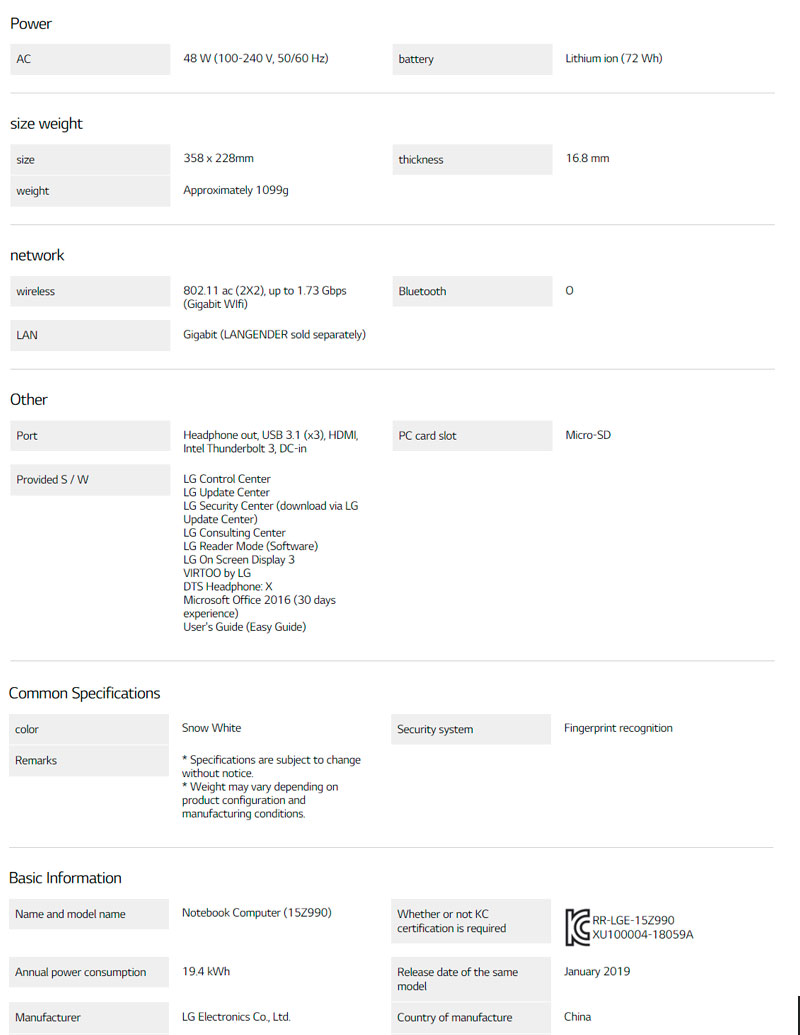
Task: Select the 'Approximately 1099g' weight value
Action: point(236,190)
